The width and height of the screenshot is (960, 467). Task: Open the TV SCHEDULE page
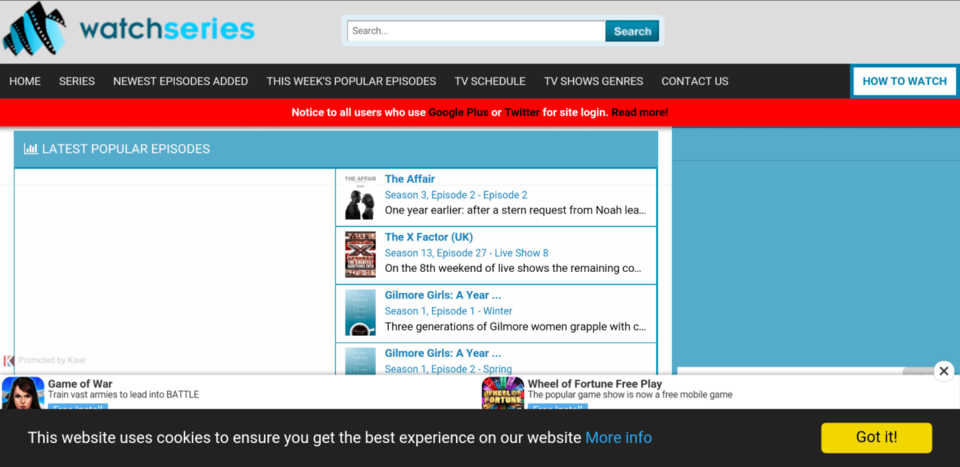[490, 81]
